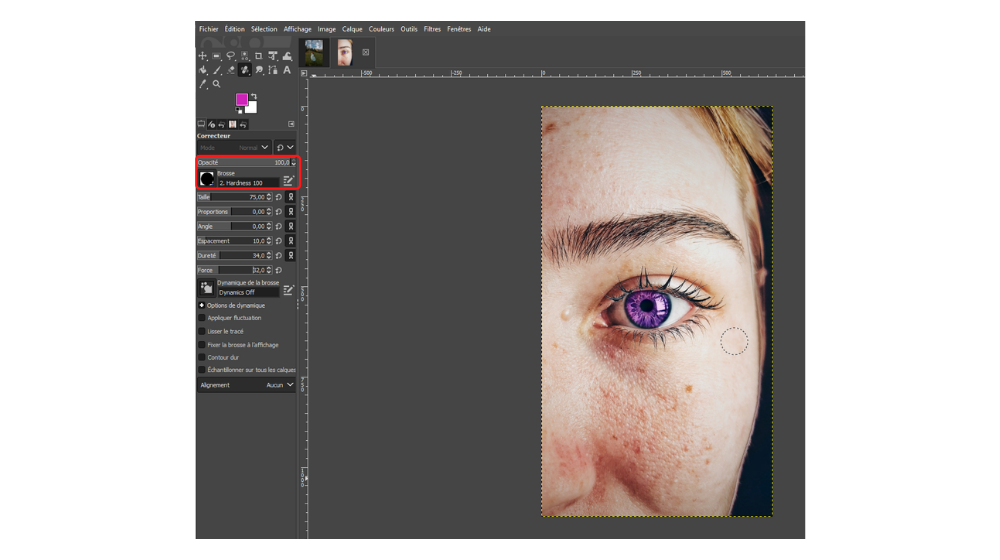Swap foreground and background colors
The image size is (1000, 560).
click(x=254, y=96)
